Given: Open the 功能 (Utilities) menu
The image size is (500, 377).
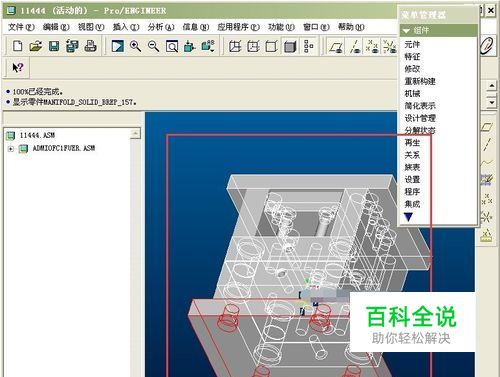Looking at the screenshot, I should coord(281,27).
